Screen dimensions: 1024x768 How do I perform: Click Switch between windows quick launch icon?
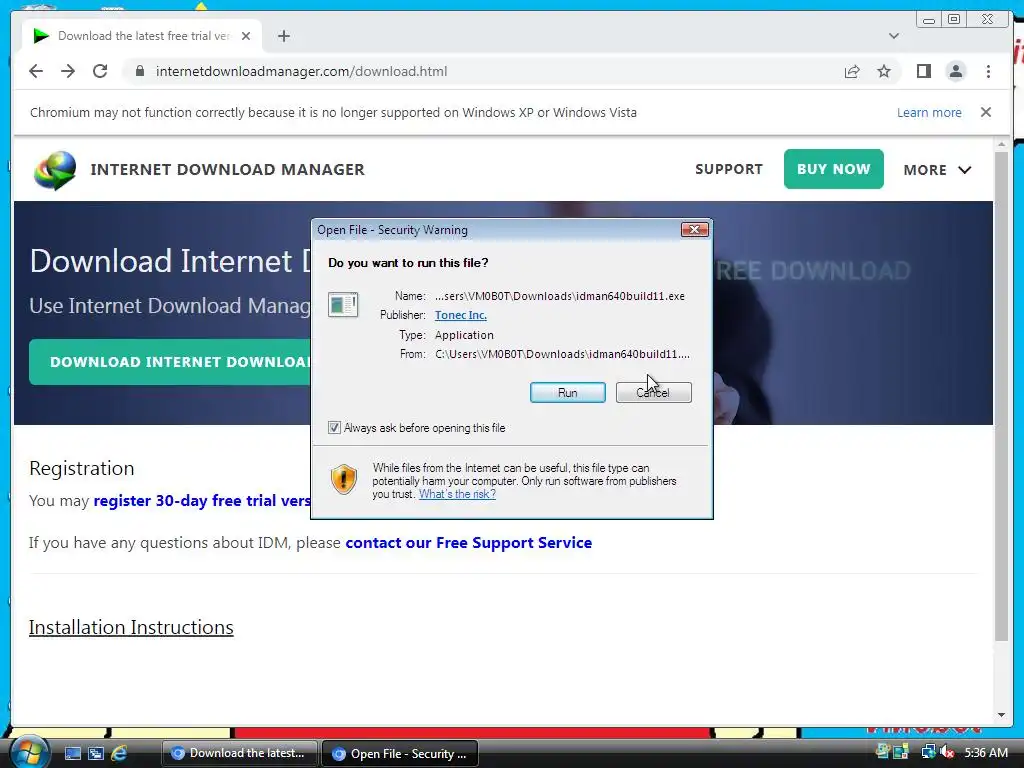tap(96, 754)
